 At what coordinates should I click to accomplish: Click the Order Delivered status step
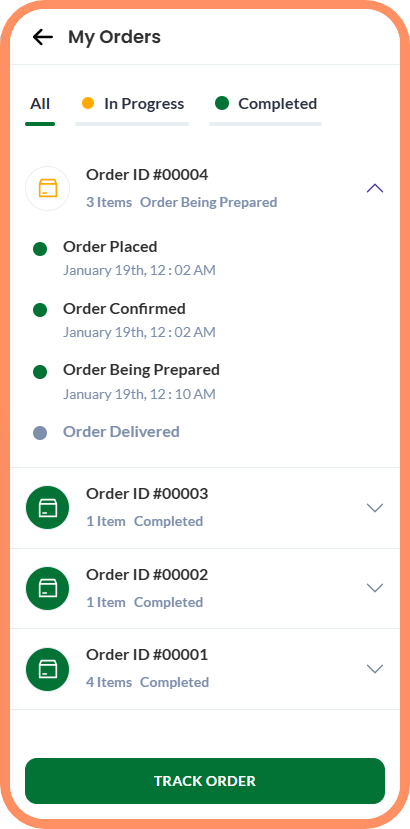[x=121, y=432]
